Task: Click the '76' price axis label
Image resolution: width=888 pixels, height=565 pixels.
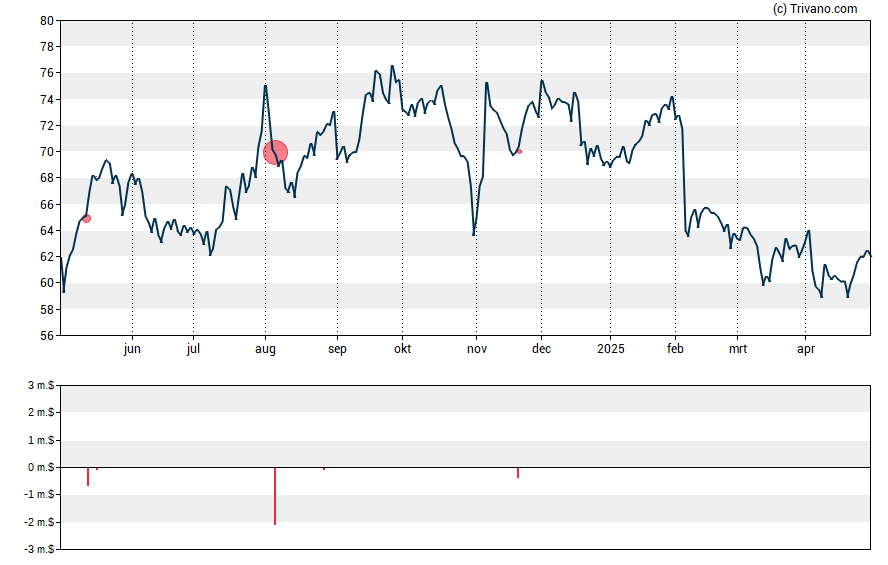Action: [x=47, y=73]
